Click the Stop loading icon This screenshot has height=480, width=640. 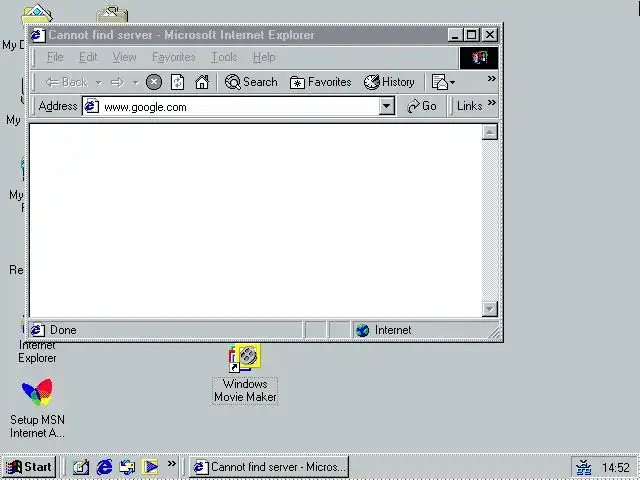pos(154,82)
